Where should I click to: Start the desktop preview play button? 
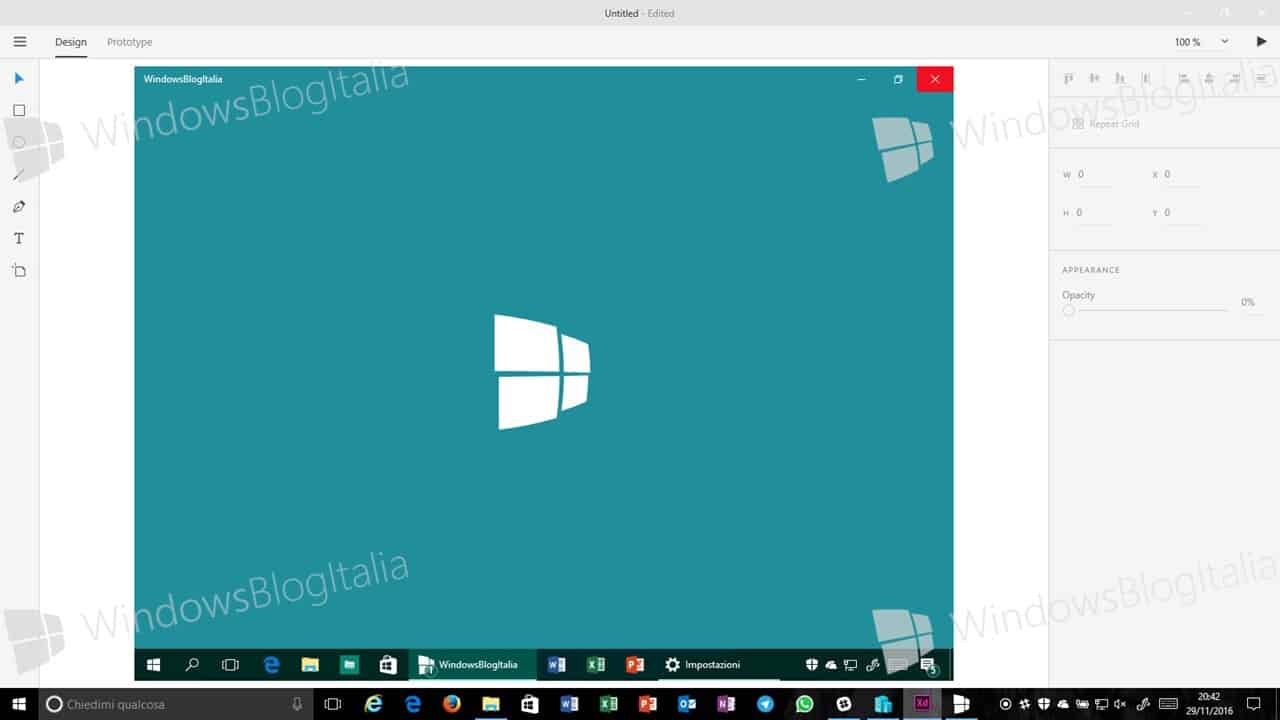tap(1261, 42)
